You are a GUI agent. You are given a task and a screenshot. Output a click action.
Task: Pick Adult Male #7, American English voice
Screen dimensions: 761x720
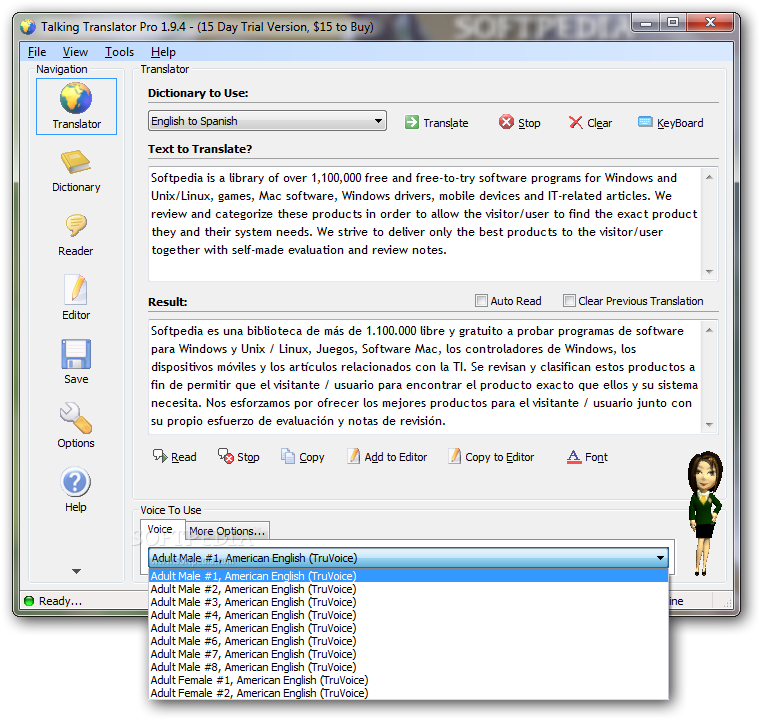click(x=408, y=654)
